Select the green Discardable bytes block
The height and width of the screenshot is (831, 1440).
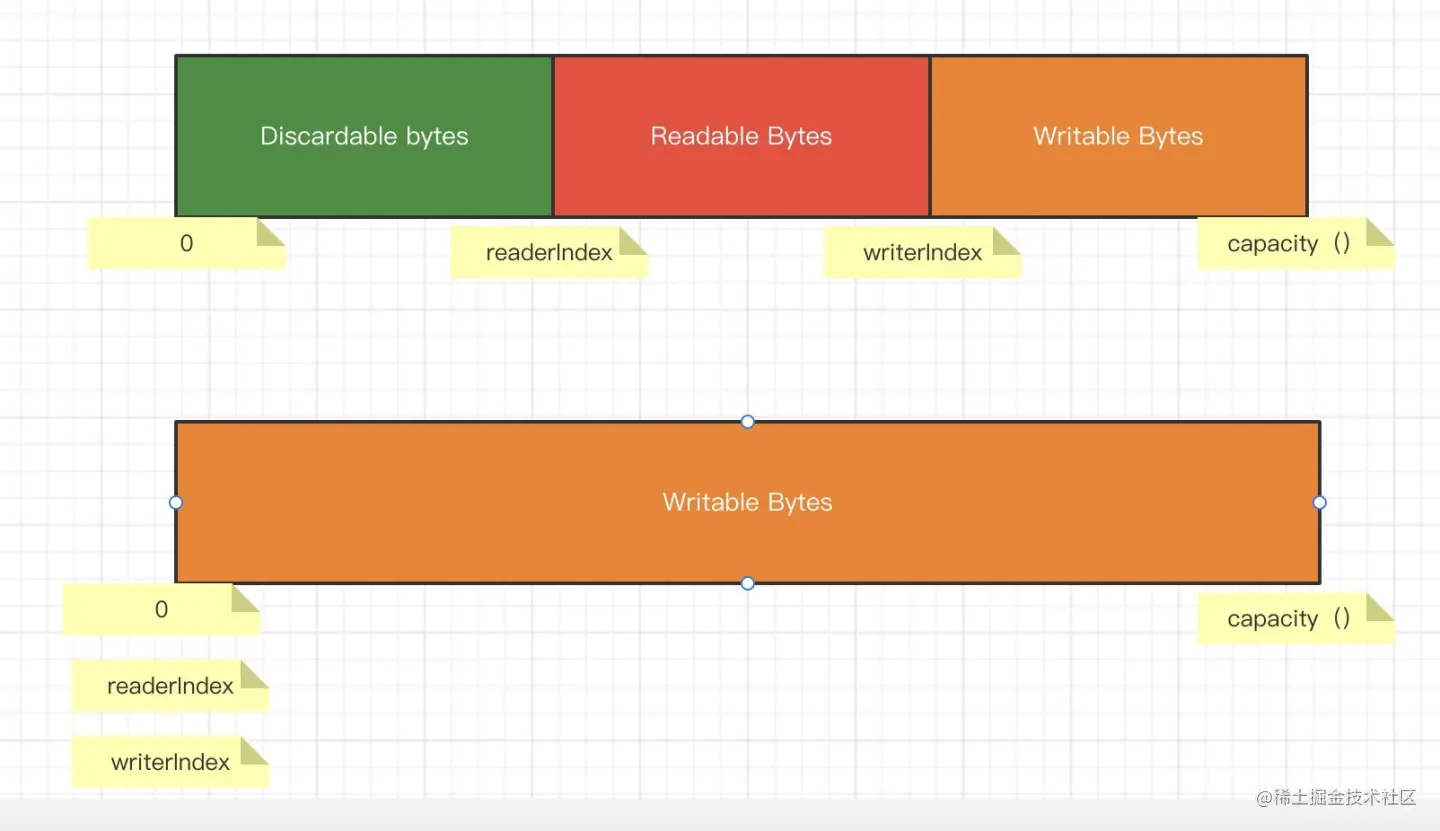(364, 136)
